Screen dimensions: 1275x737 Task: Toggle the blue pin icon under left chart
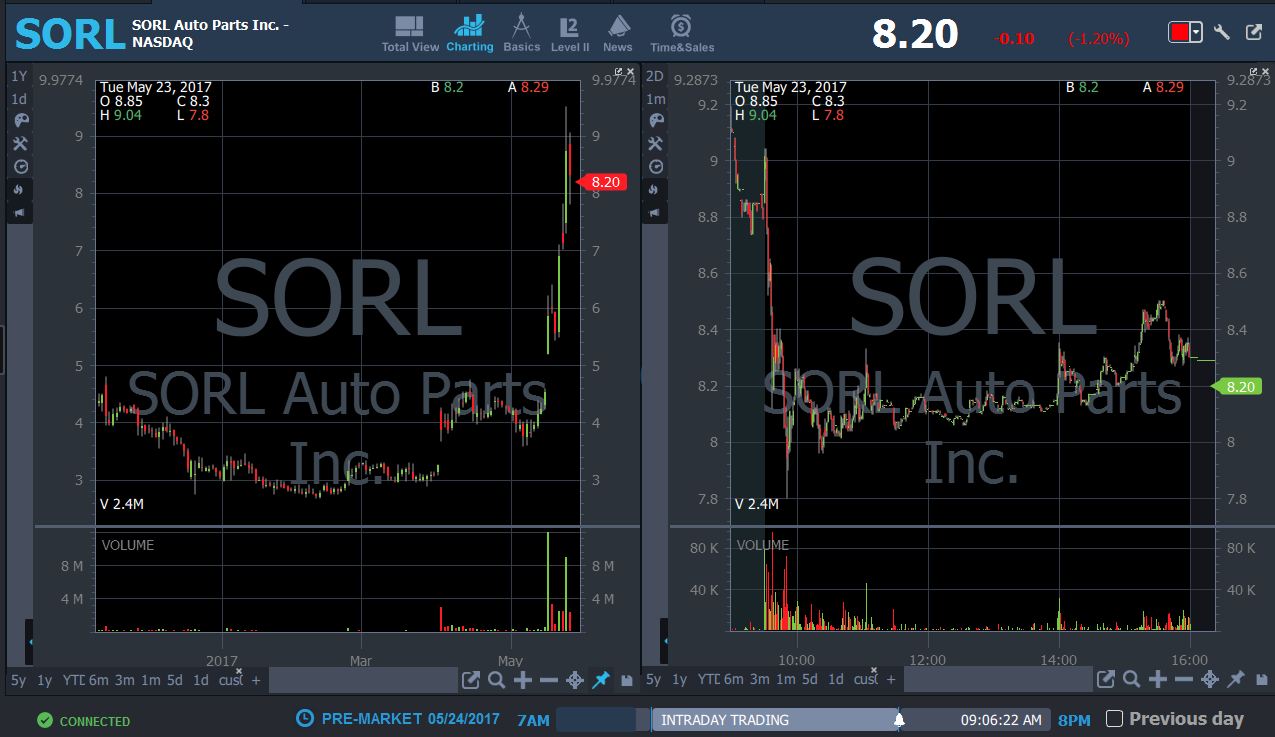click(601, 680)
